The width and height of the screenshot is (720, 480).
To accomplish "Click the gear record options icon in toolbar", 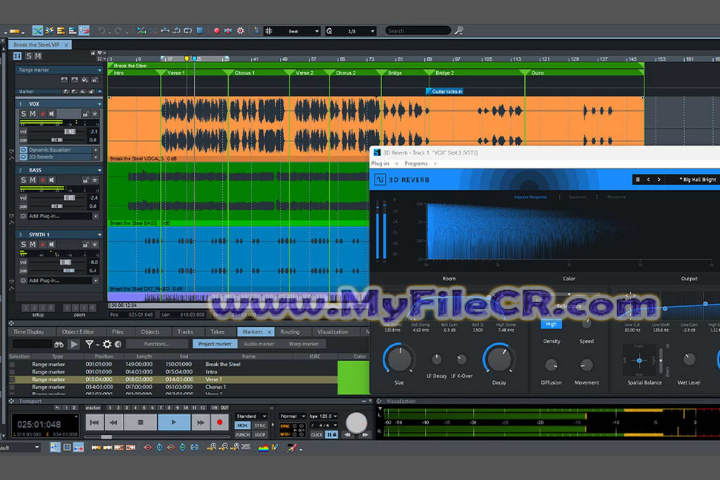I will tap(240, 31).
